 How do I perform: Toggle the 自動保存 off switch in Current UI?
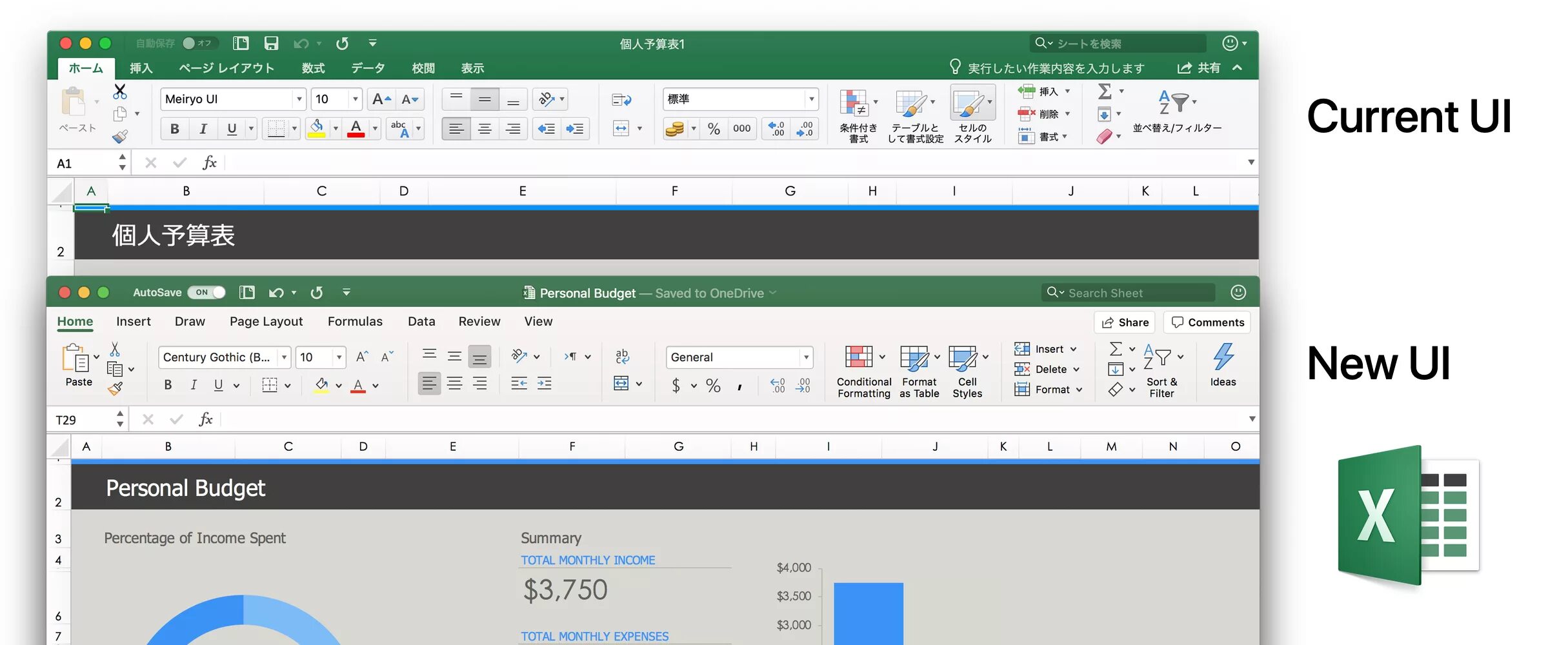pyautogui.click(x=200, y=43)
